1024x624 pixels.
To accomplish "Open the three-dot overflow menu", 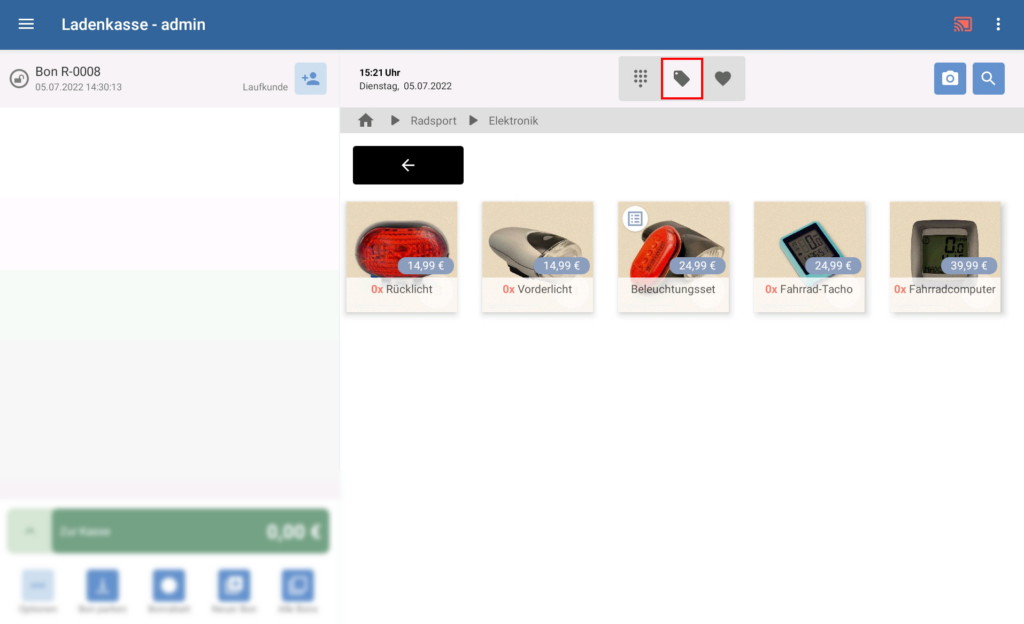I will (x=998, y=24).
